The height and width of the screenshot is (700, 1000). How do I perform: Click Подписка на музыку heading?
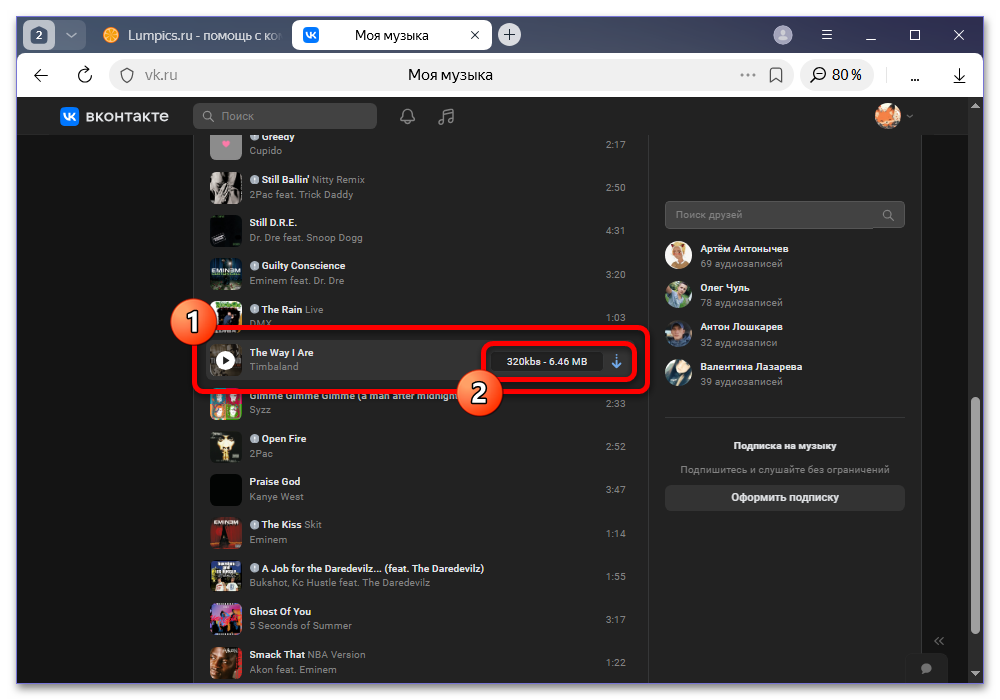pos(784,446)
